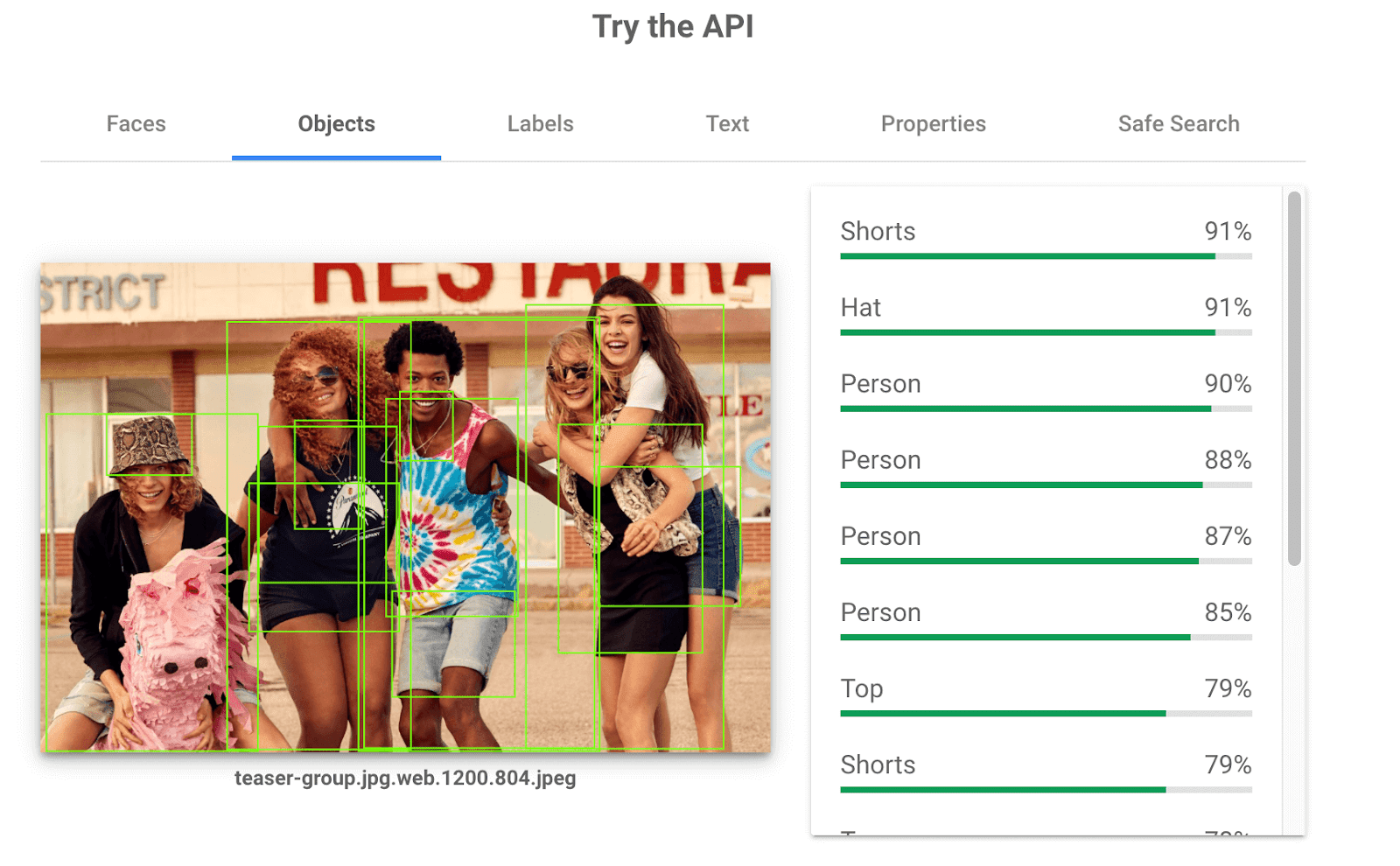Switch to the Properties tab
The image size is (1400, 866).
point(933,124)
